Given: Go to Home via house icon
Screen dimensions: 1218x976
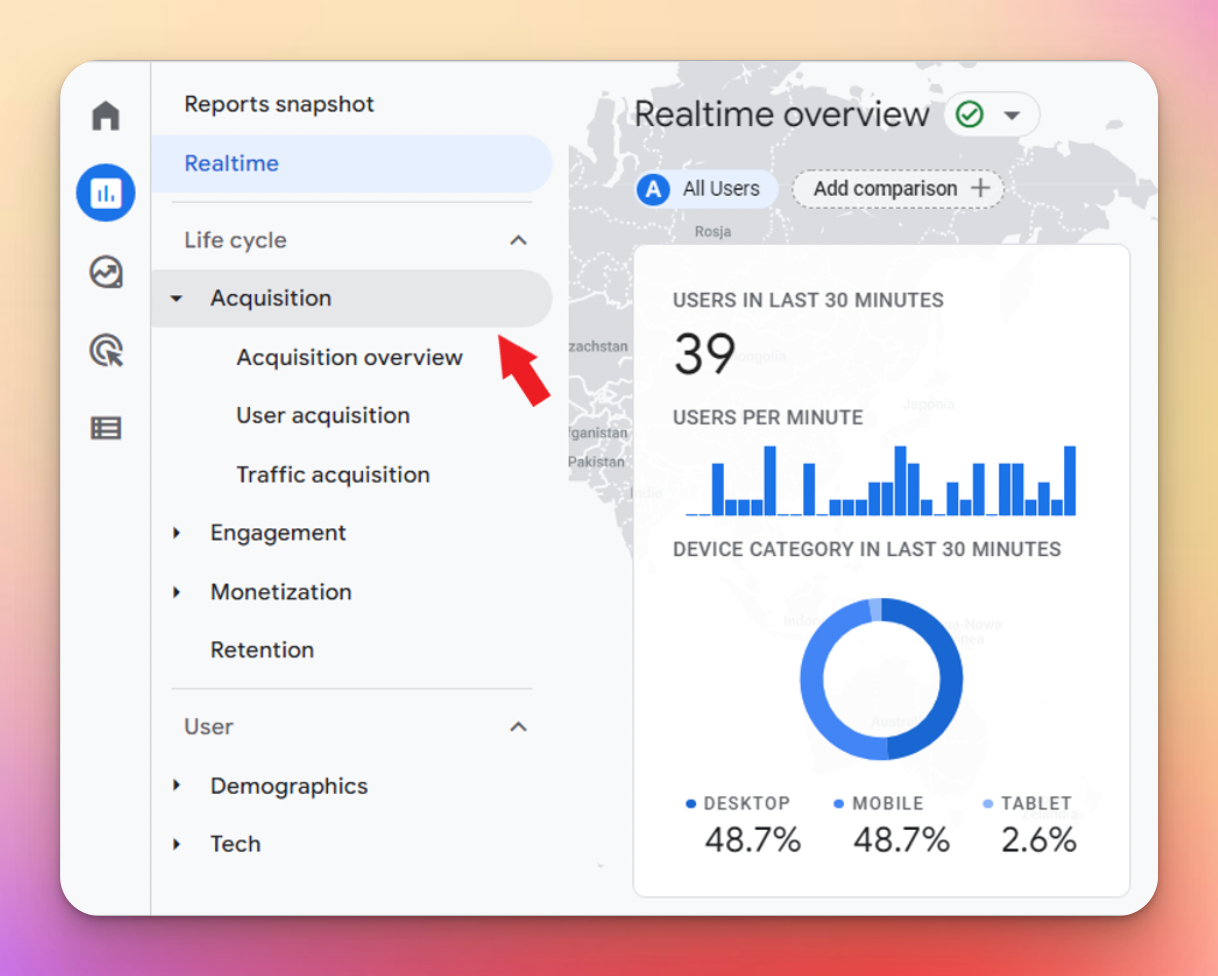Looking at the screenshot, I should (105, 116).
